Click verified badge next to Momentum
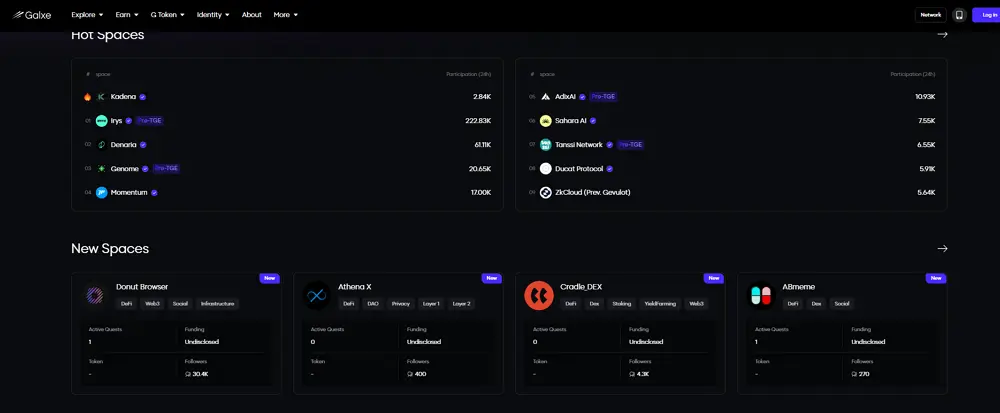Image resolution: width=1000 pixels, height=413 pixels. pos(154,192)
